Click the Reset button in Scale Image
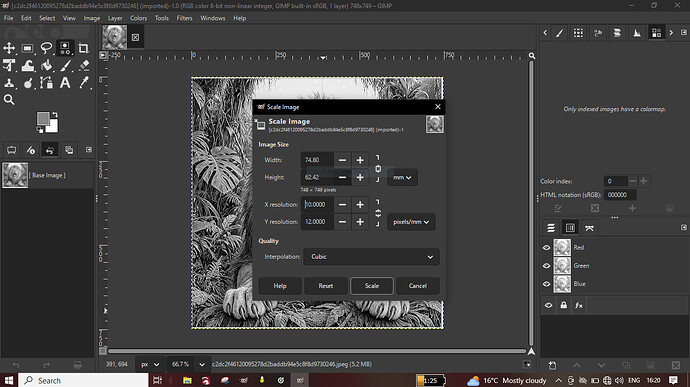 click(x=326, y=286)
